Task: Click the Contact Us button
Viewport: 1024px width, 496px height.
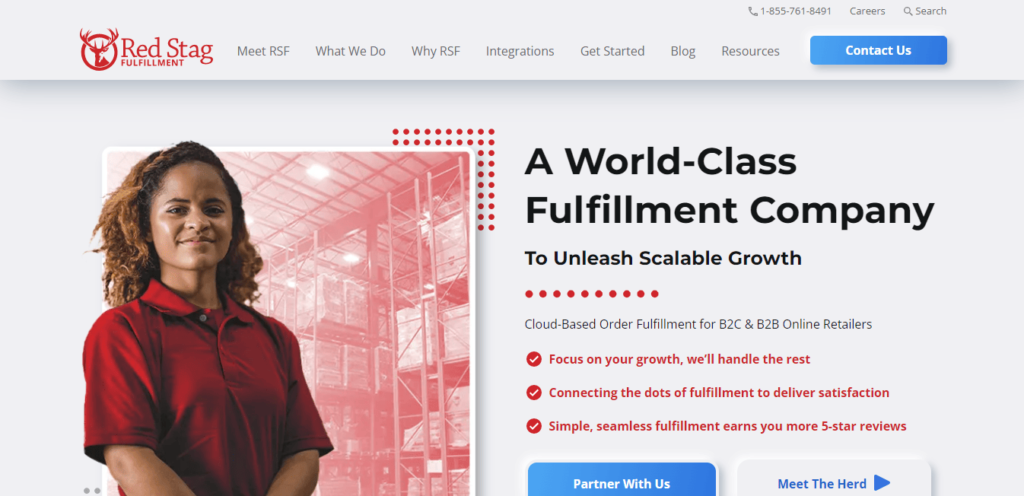Action: click(x=878, y=50)
